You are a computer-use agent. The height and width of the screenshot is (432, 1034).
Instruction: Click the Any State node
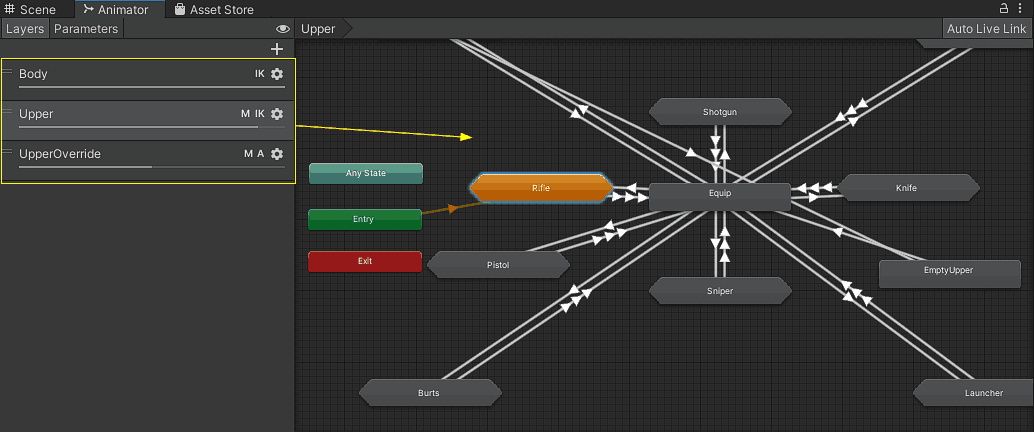365,173
